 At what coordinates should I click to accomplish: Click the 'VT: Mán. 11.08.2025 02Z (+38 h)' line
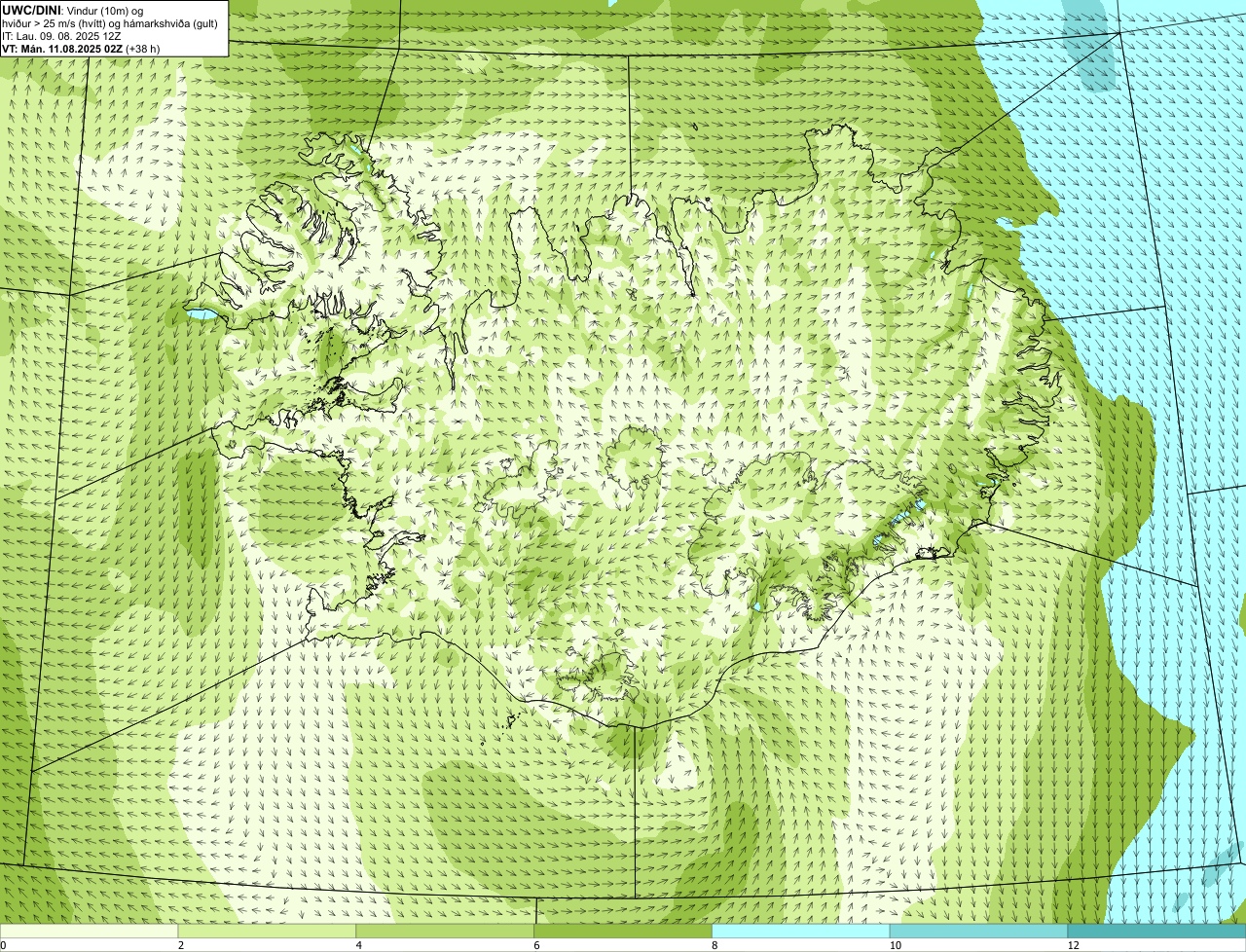81,48
